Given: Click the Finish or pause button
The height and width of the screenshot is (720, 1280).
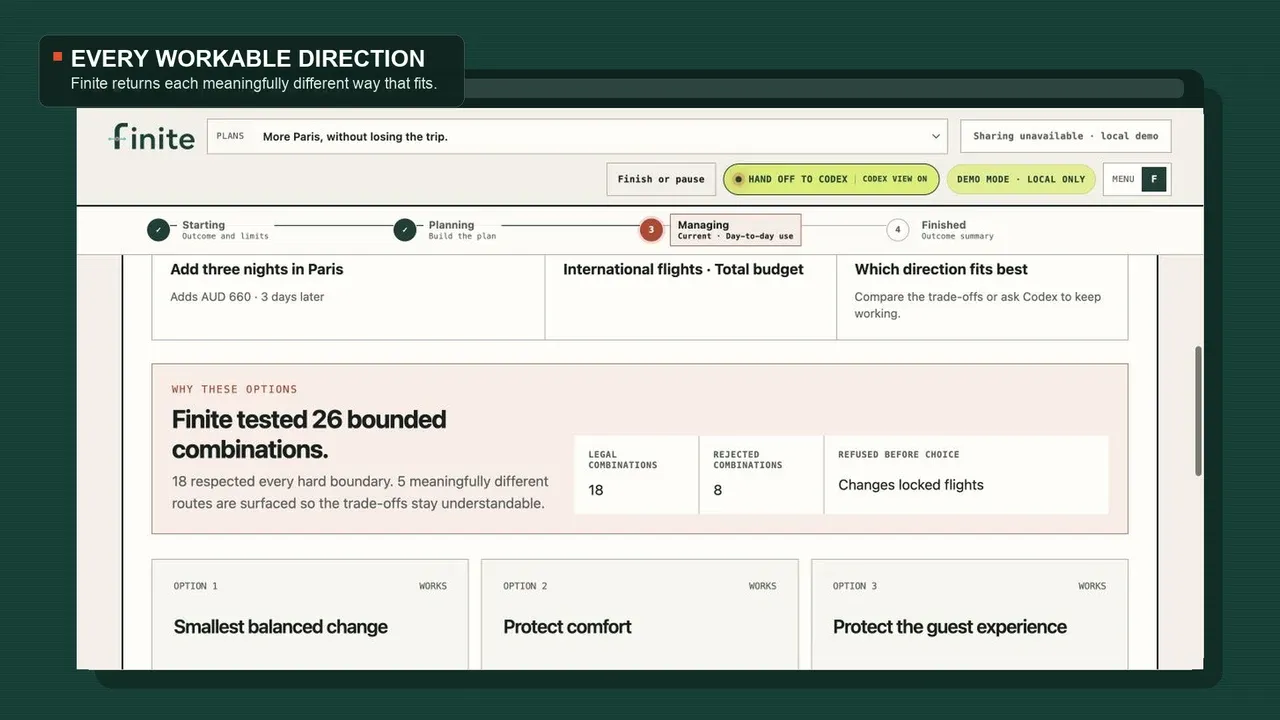Looking at the screenshot, I should click(x=661, y=179).
